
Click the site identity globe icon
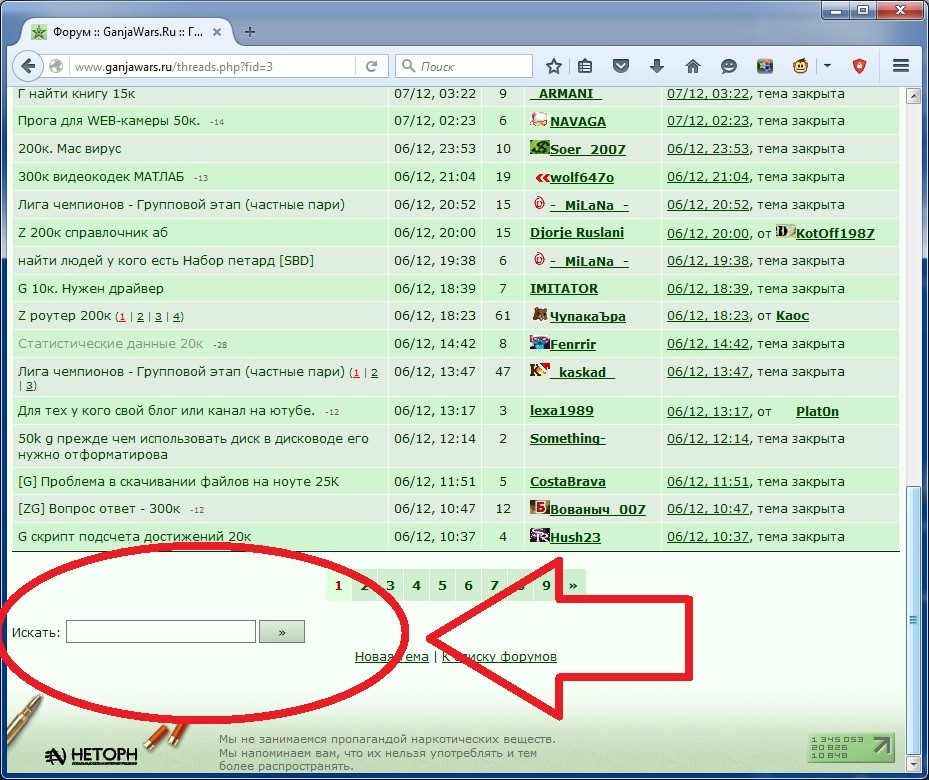(56, 66)
